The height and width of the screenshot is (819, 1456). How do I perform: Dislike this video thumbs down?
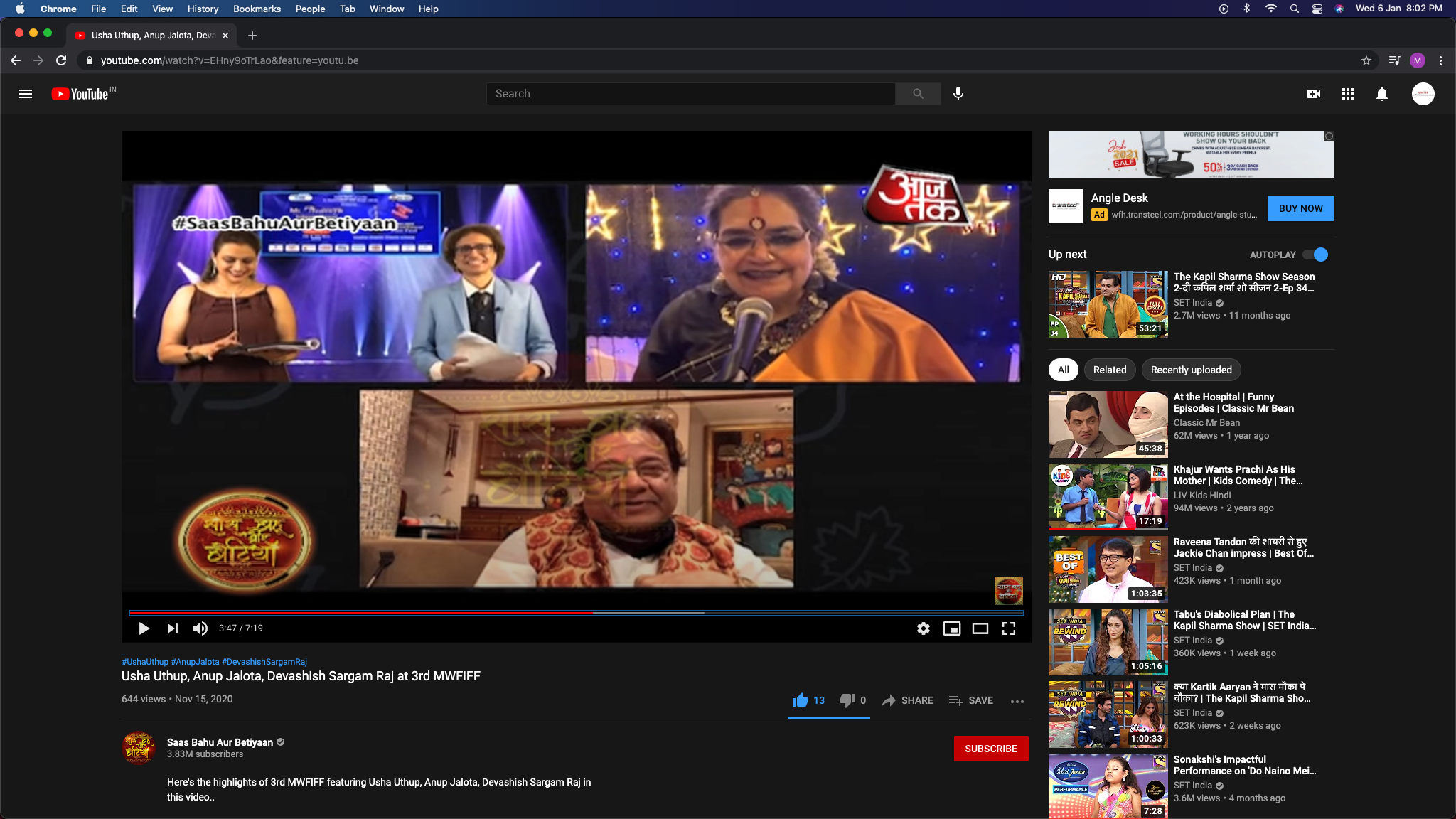coord(853,700)
